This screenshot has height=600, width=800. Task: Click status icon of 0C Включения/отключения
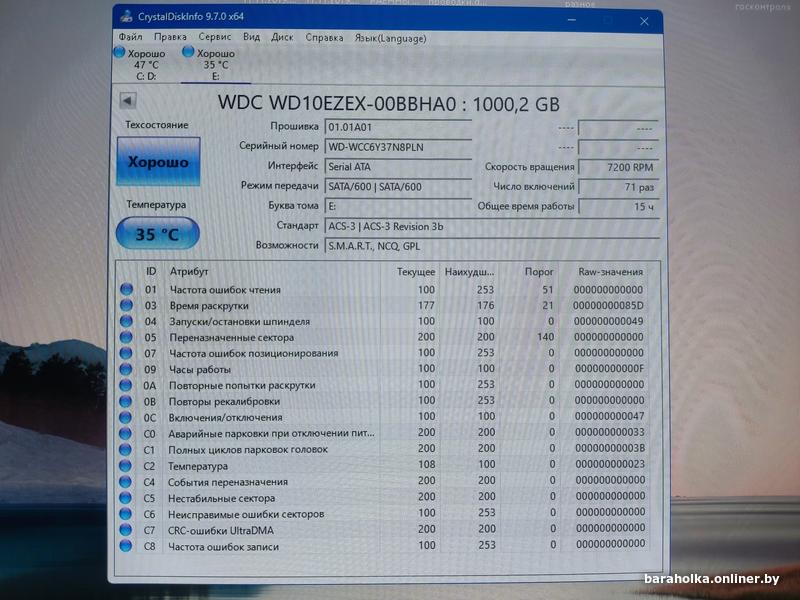(126, 417)
